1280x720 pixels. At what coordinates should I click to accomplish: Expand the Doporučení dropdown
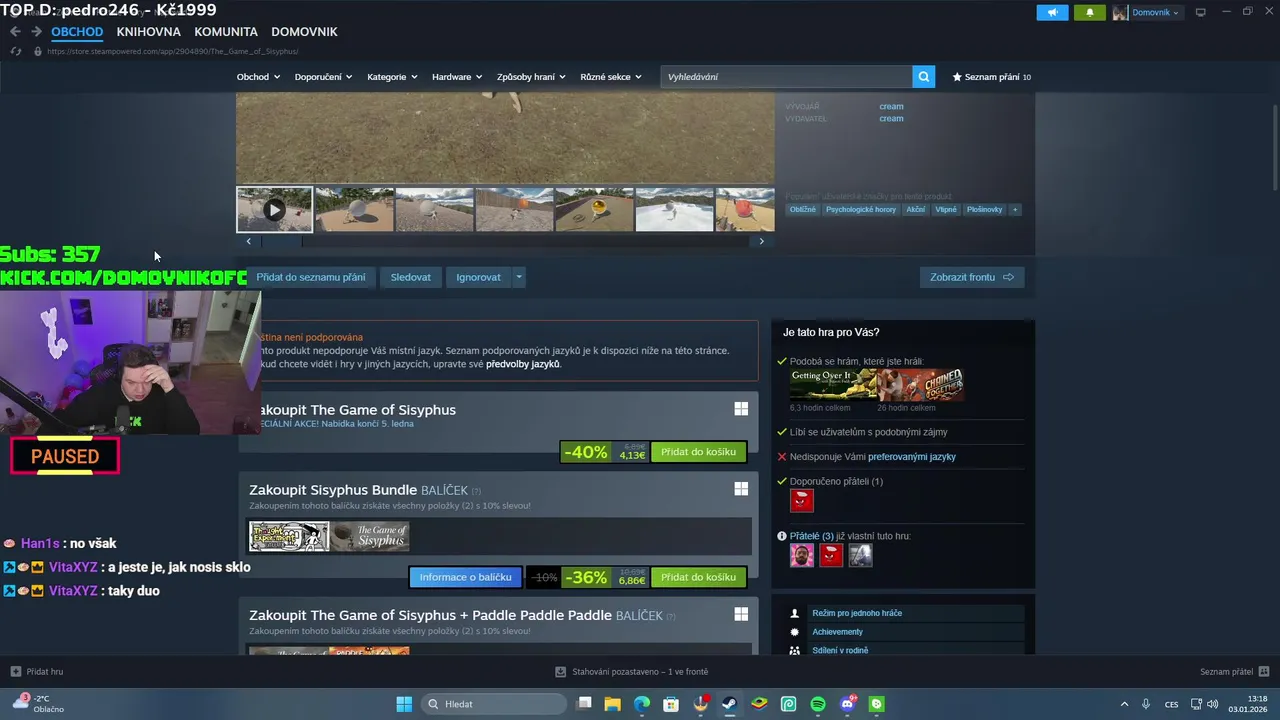click(x=323, y=77)
